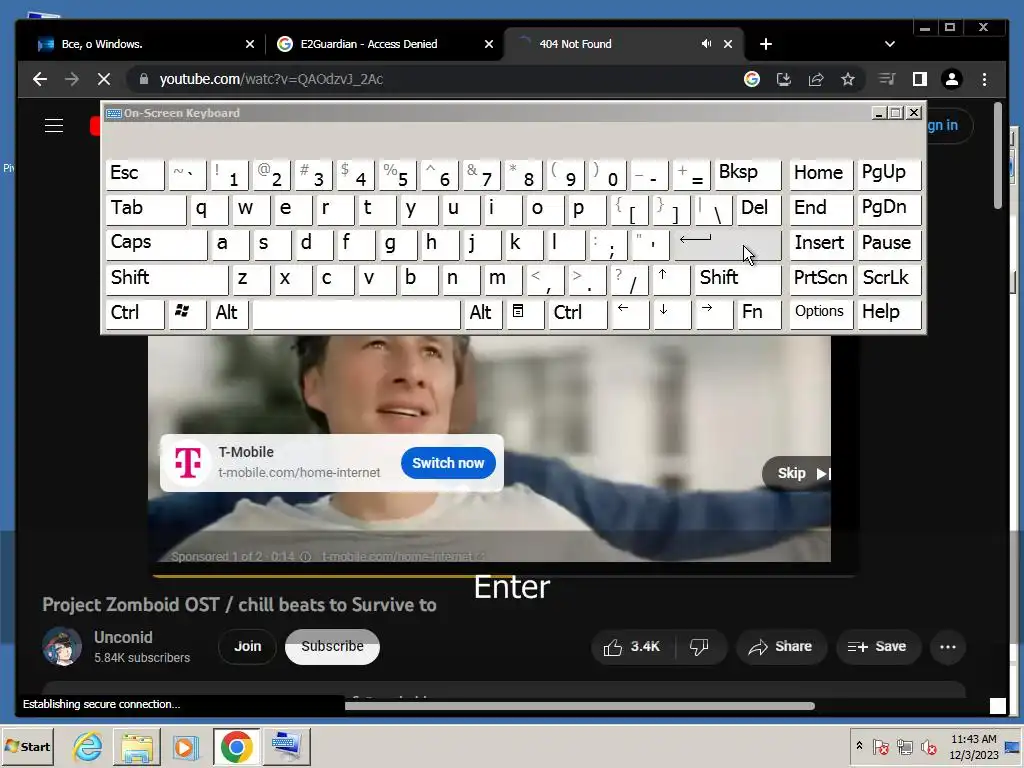This screenshot has height=768, width=1024.
Task: Toggle the left Ctrl key
Action: [x=135, y=313]
